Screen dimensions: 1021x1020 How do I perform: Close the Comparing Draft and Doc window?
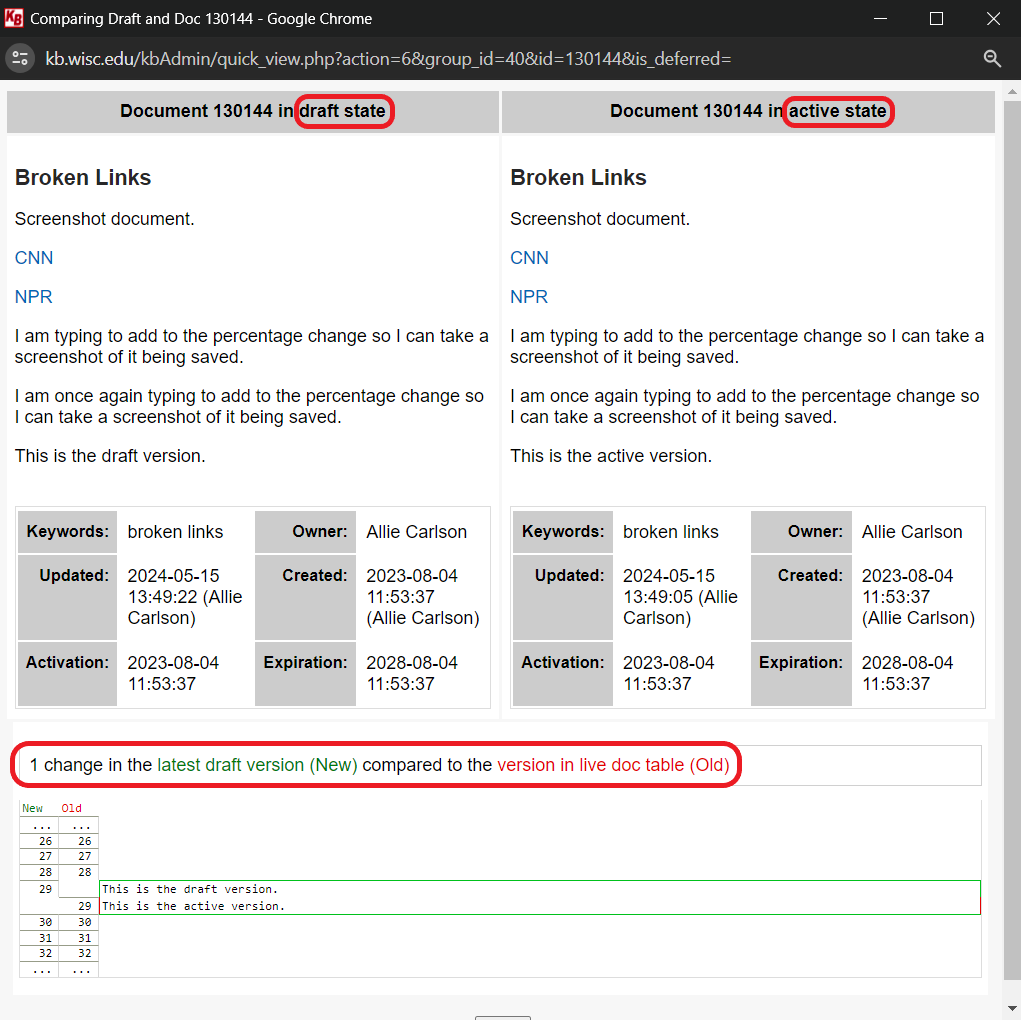[x=993, y=18]
